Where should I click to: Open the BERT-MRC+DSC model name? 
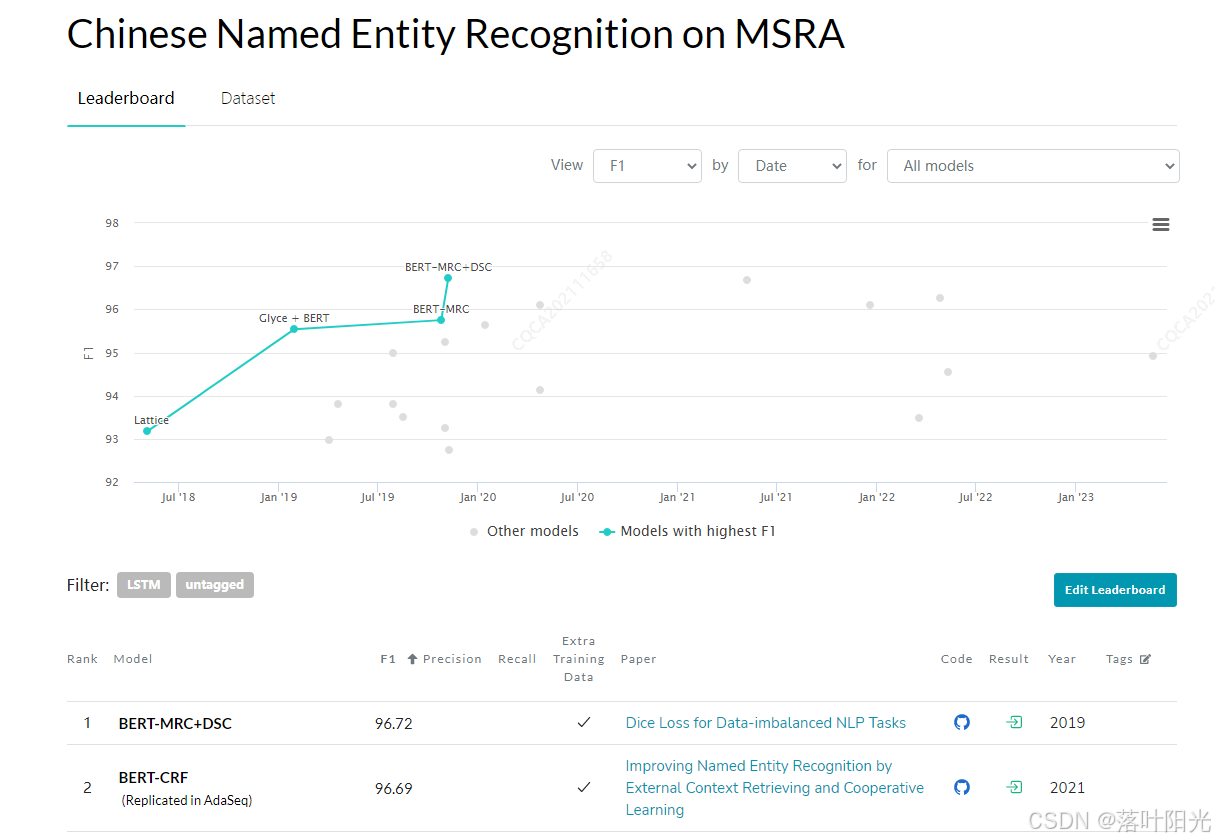175,723
